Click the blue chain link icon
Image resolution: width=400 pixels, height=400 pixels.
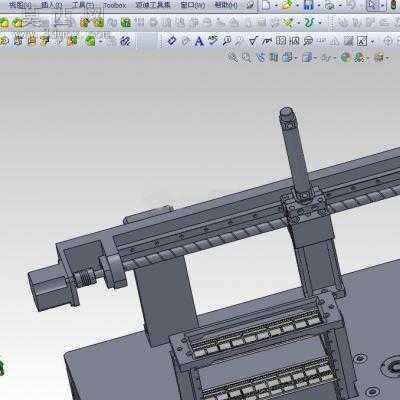click(125, 41)
